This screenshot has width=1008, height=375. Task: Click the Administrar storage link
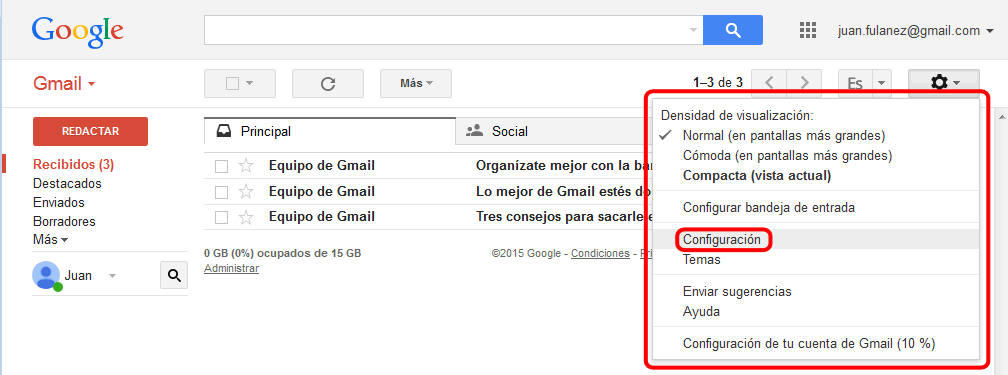click(x=231, y=268)
